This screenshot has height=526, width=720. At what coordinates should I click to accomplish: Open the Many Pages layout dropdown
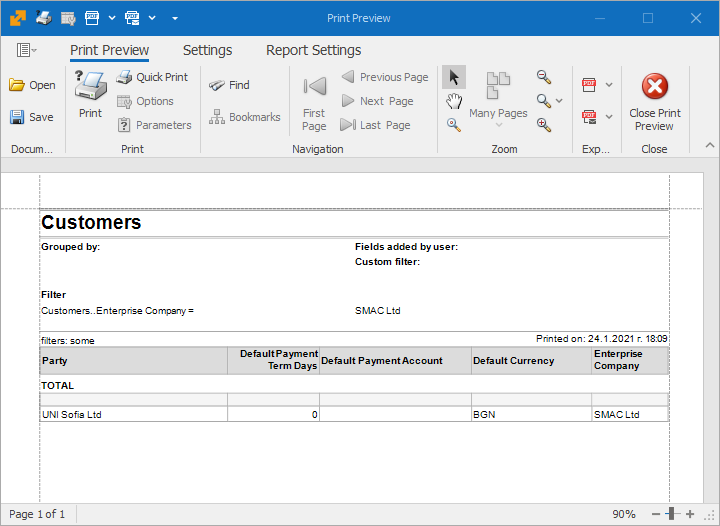pyautogui.click(x=498, y=100)
